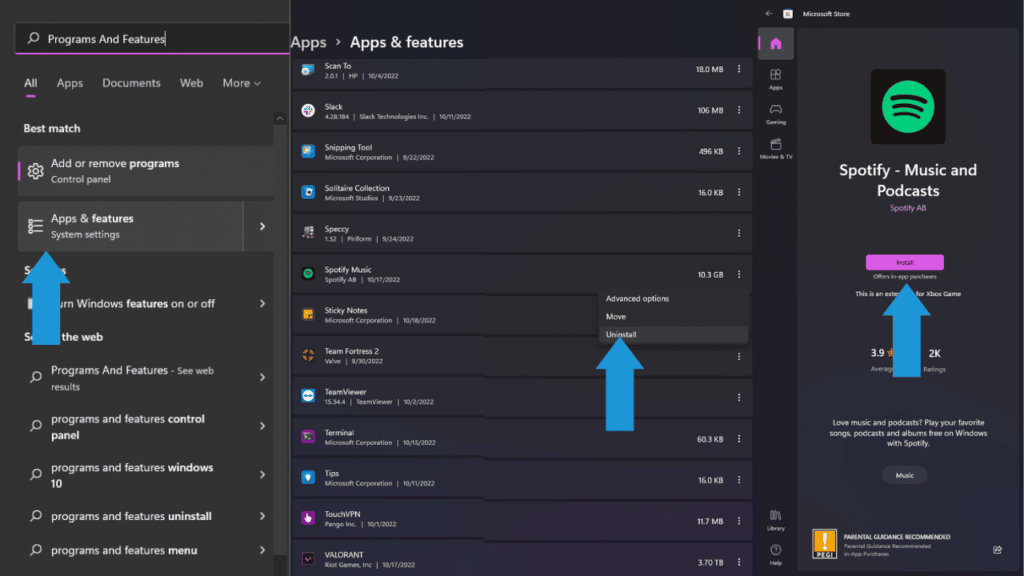1024x576 pixels.
Task: Open more options for Scan To
Action: tap(739, 69)
